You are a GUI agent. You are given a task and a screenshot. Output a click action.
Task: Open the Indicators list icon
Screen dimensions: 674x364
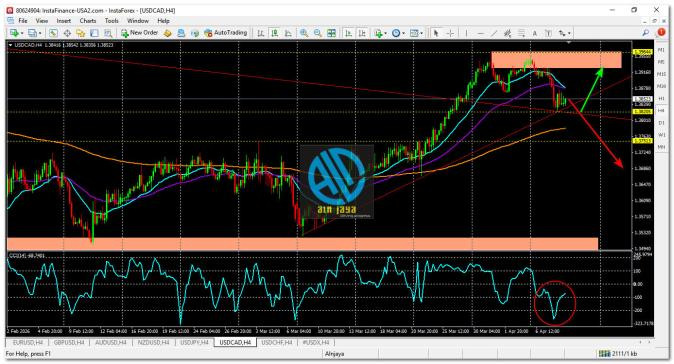point(378,33)
